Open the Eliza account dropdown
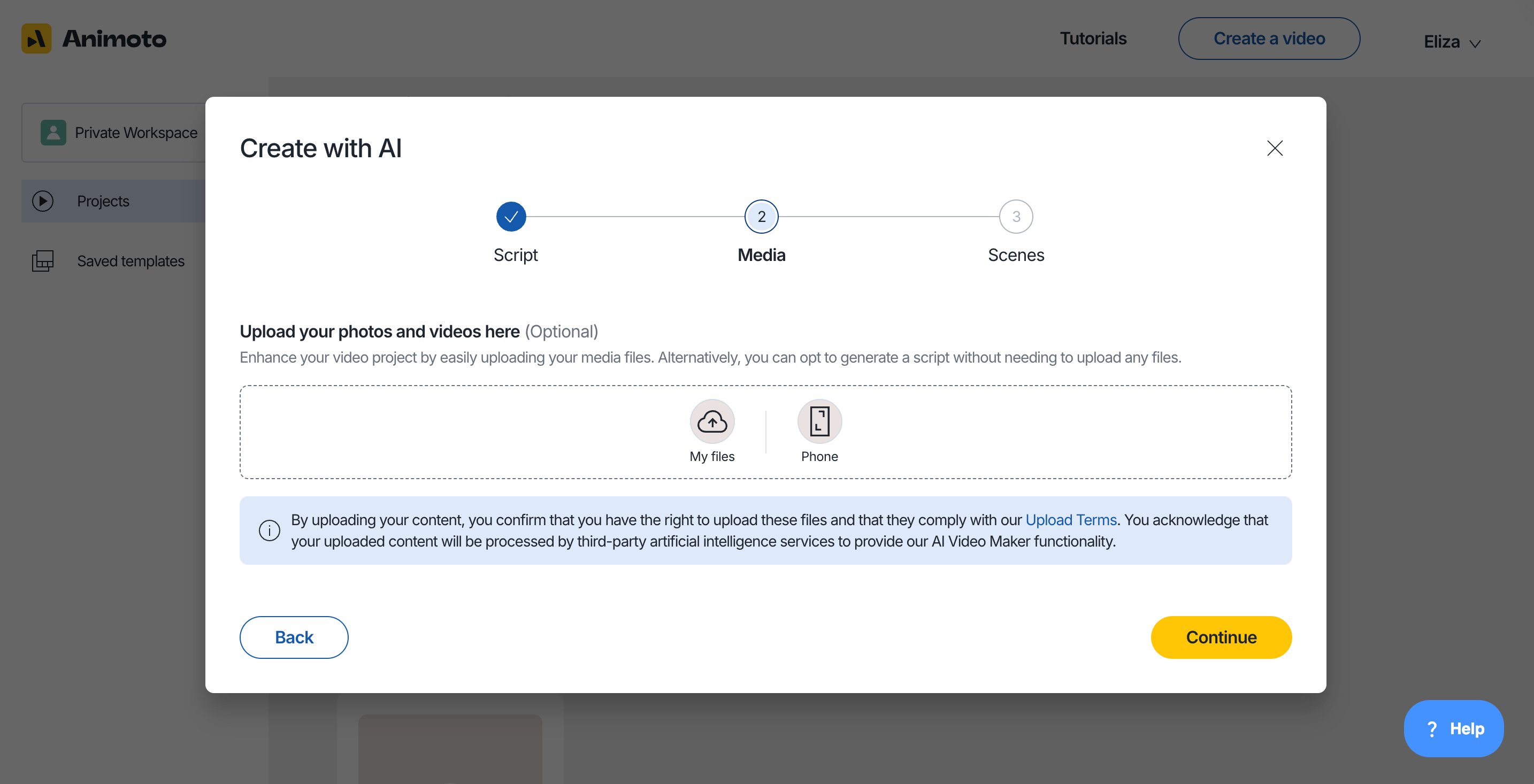This screenshot has height=784, width=1534. pos(1451,42)
